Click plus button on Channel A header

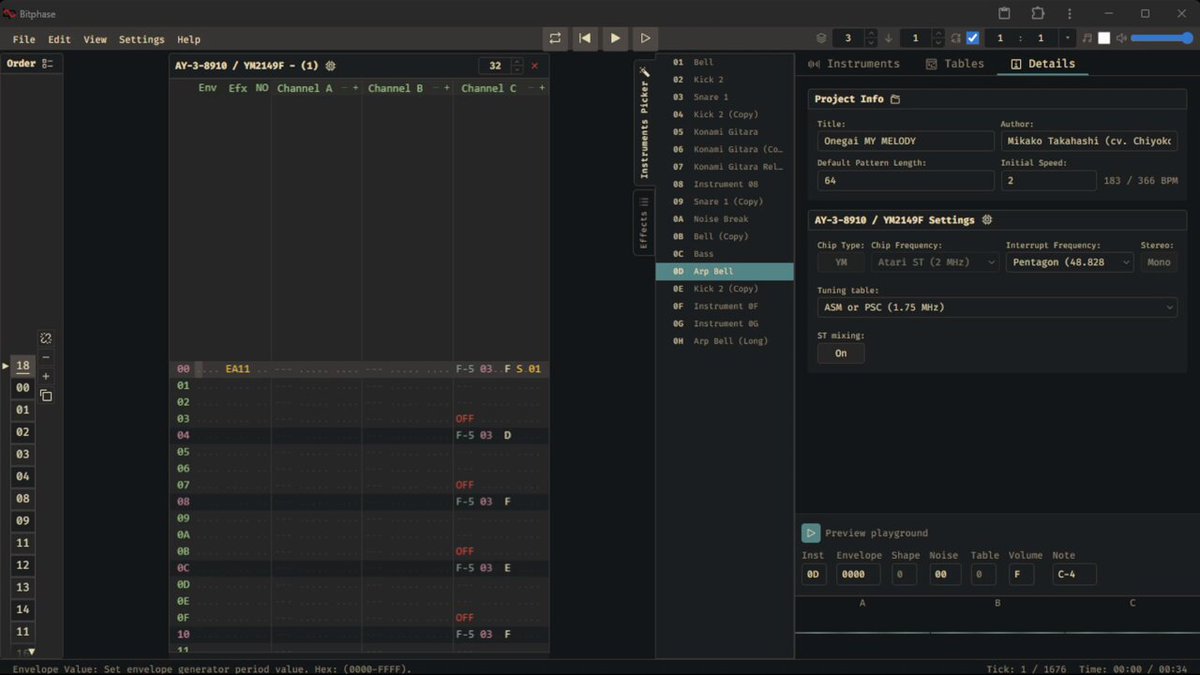[x=355, y=88]
